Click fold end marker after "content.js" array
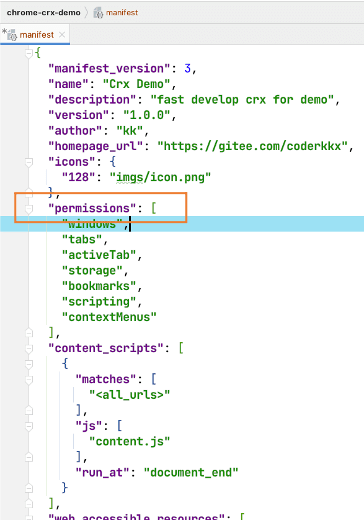364x520 pixels. point(29,457)
